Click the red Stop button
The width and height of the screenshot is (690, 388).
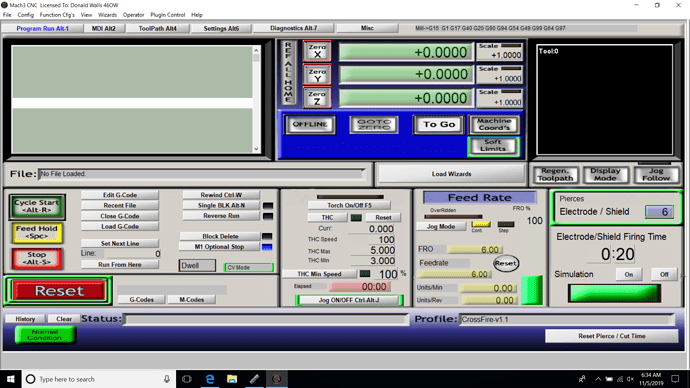click(37, 258)
